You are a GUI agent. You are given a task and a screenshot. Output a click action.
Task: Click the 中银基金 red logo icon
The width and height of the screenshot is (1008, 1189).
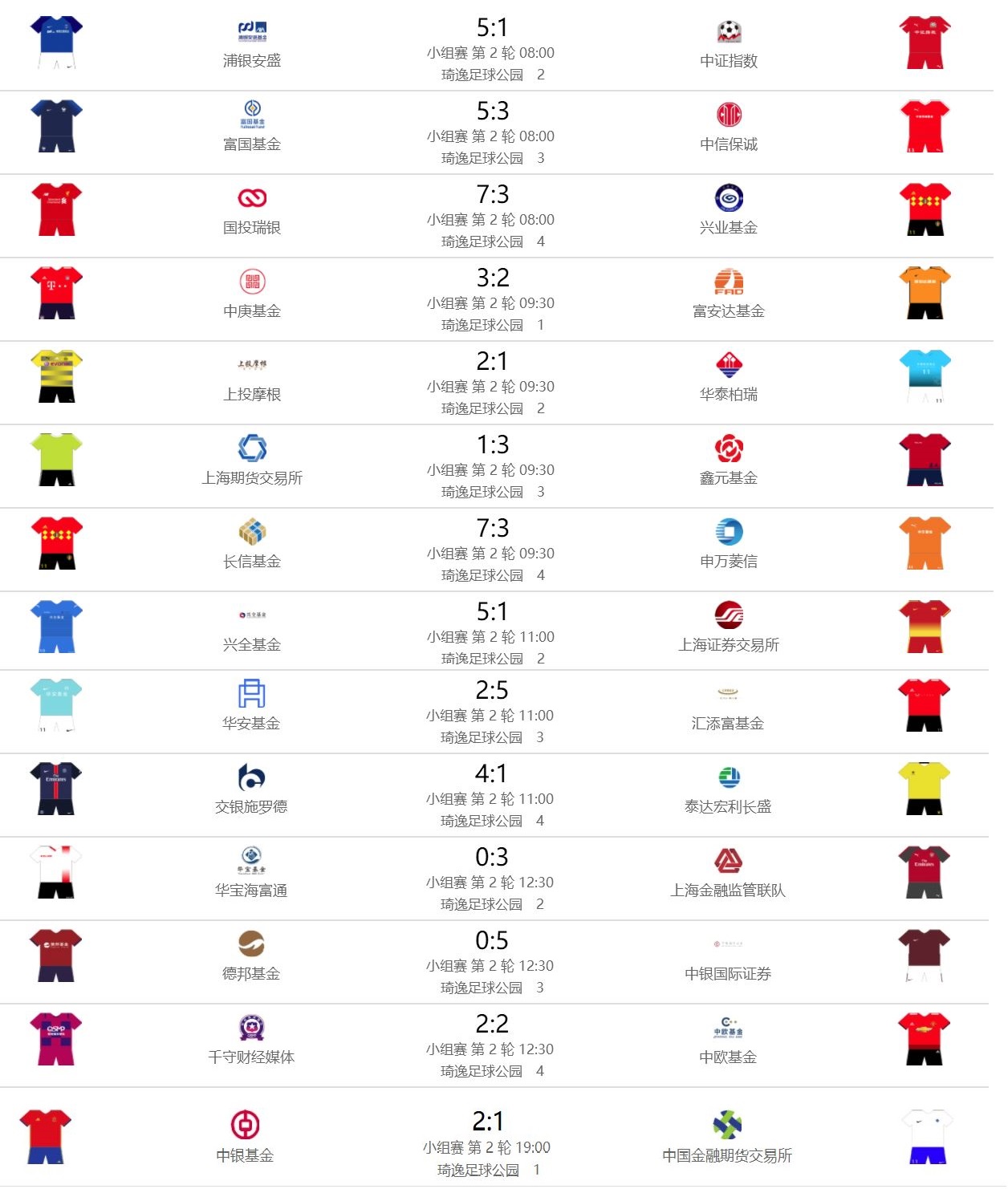245,1125
